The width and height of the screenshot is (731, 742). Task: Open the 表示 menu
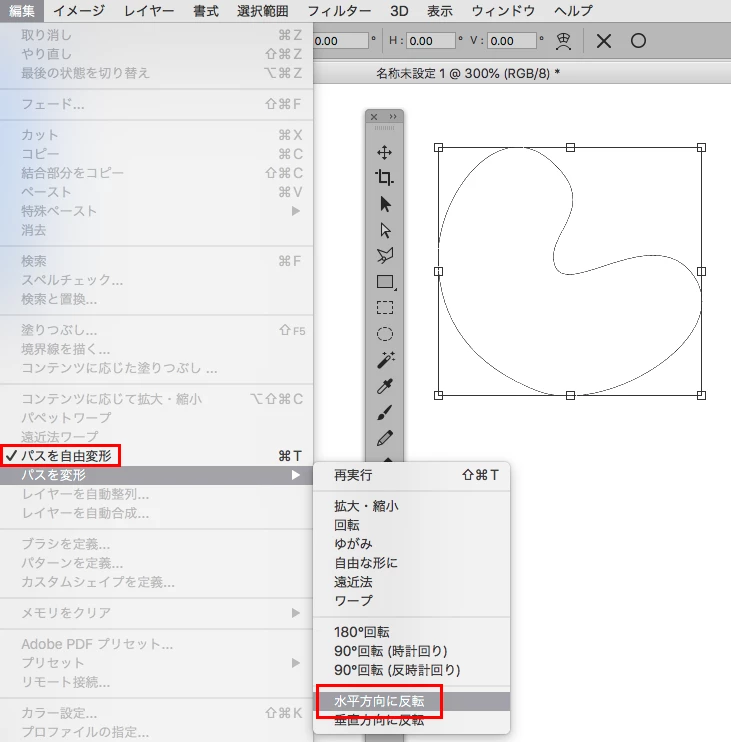pyautogui.click(x=440, y=10)
